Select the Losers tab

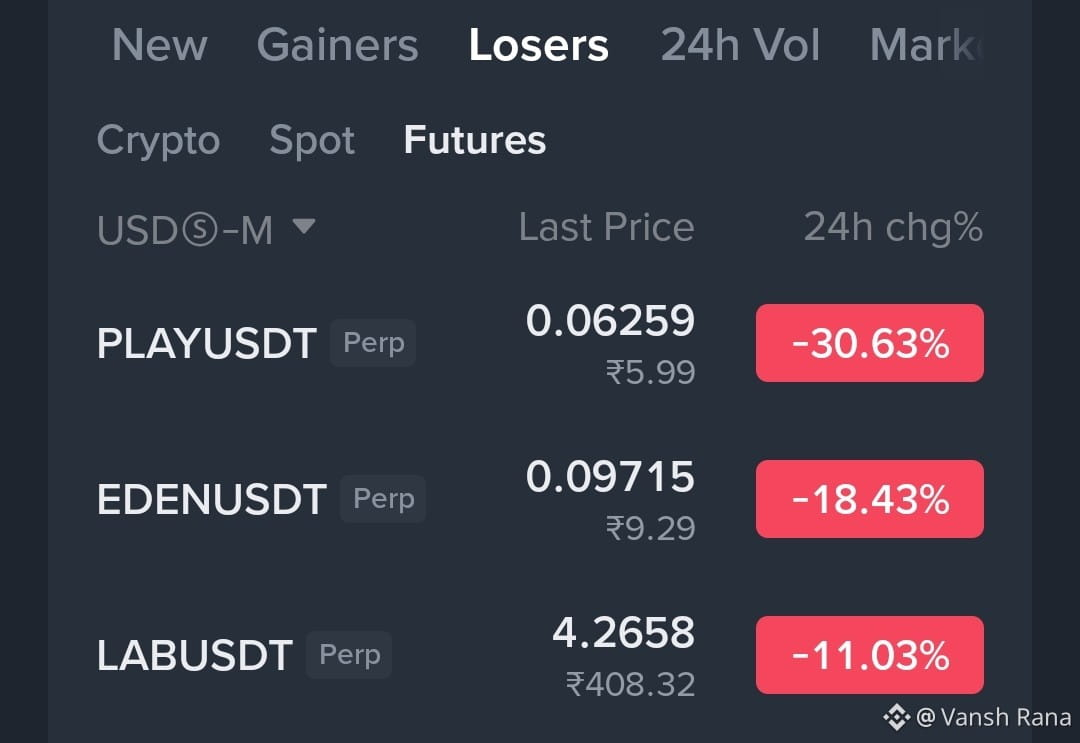pos(539,45)
